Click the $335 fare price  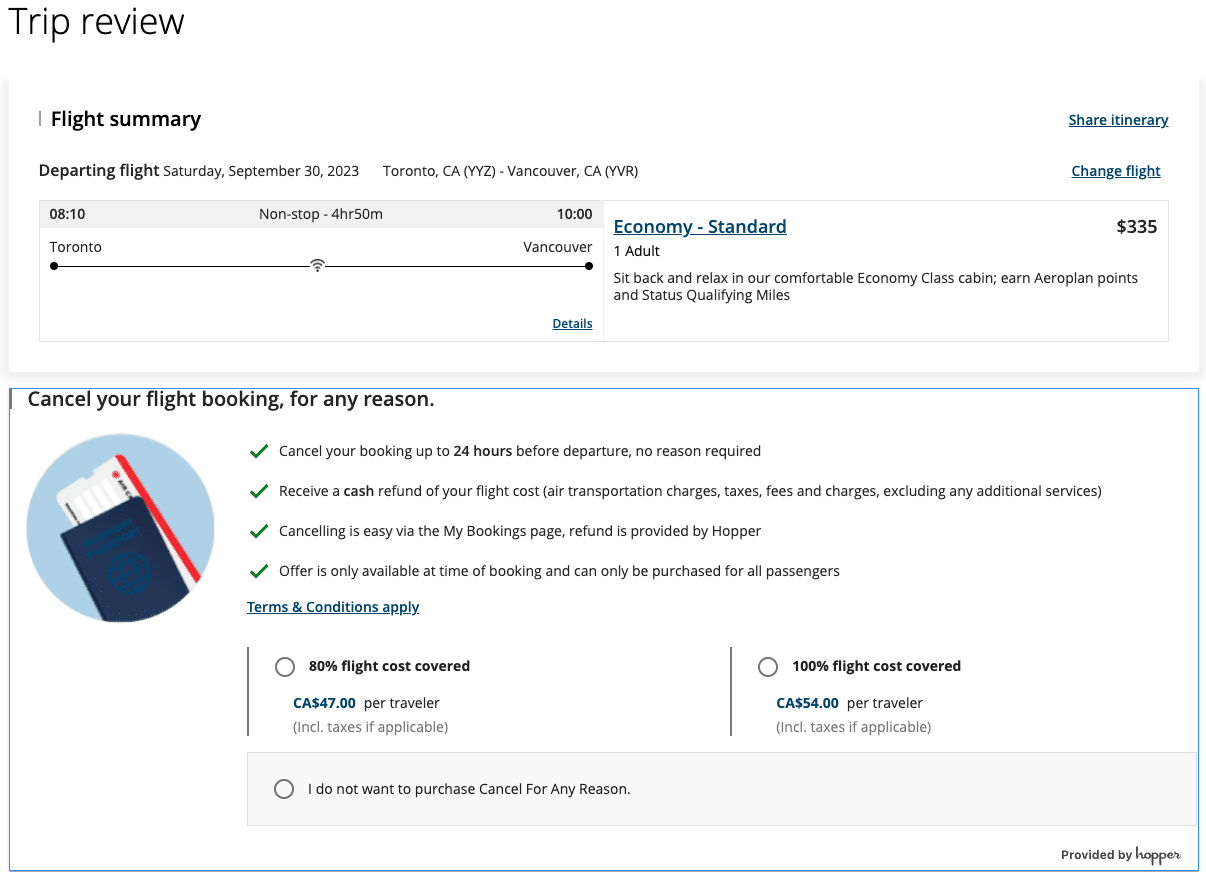[1136, 227]
